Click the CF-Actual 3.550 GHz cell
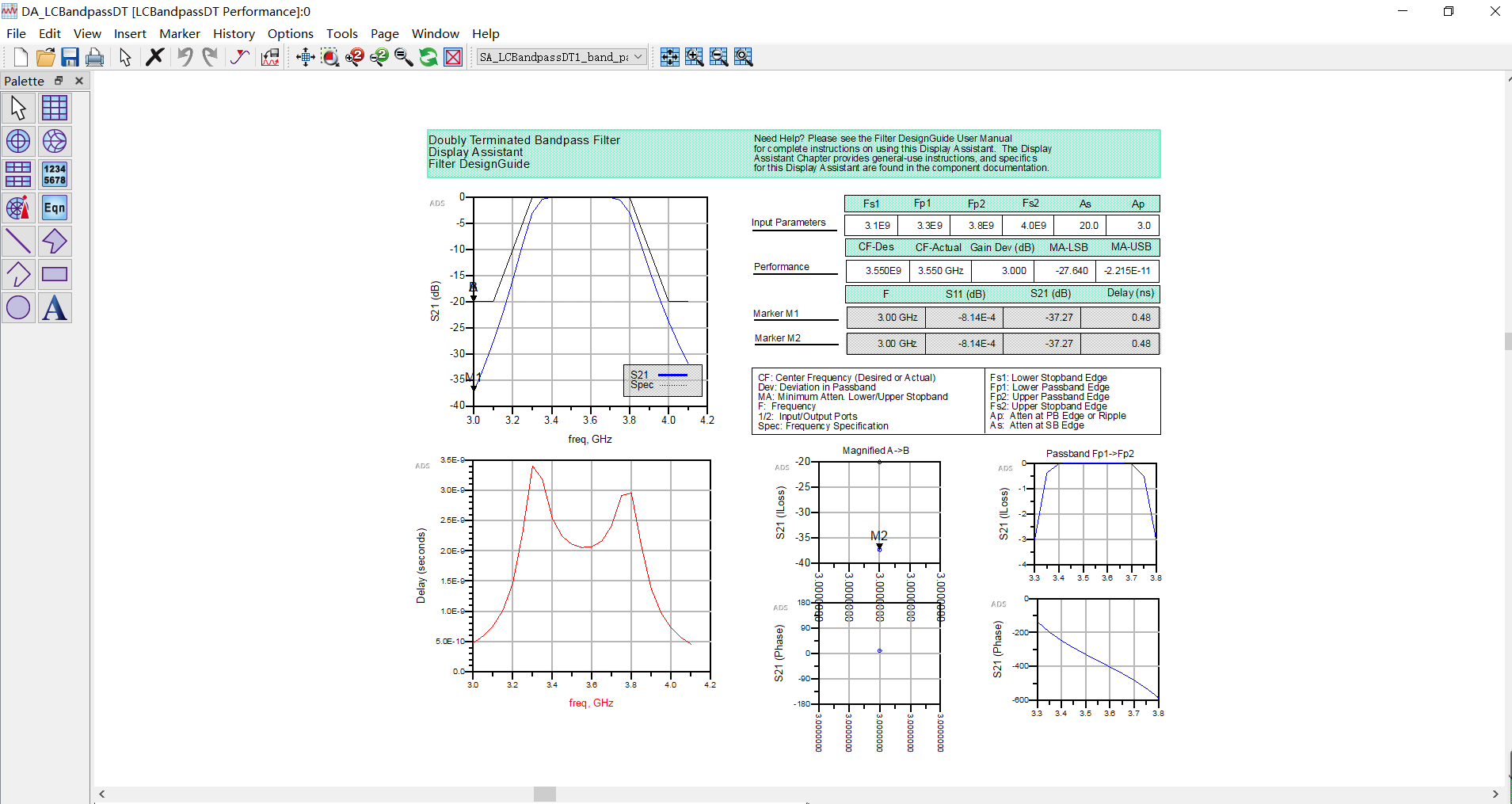Viewport: 1512px width, 804px height. tap(940, 271)
